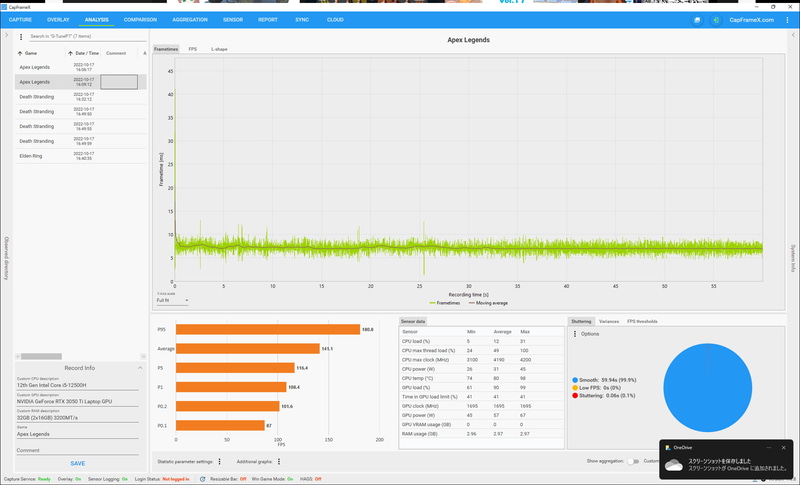The height and width of the screenshot is (485, 800).
Task: Select the FPS thresholds tab
Action: pyautogui.click(x=642, y=321)
